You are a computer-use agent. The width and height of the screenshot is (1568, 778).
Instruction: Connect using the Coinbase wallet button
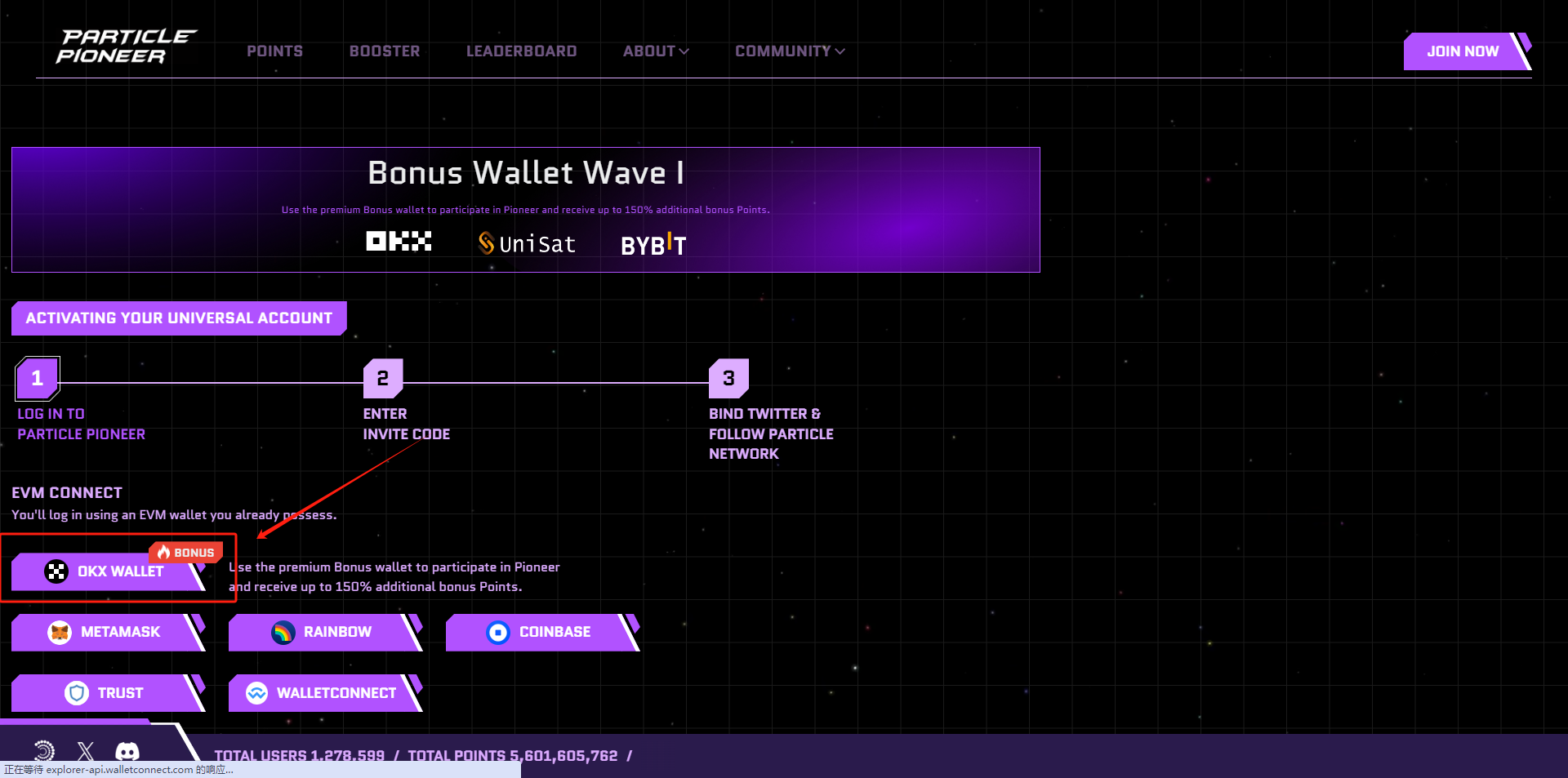point(542,632)
